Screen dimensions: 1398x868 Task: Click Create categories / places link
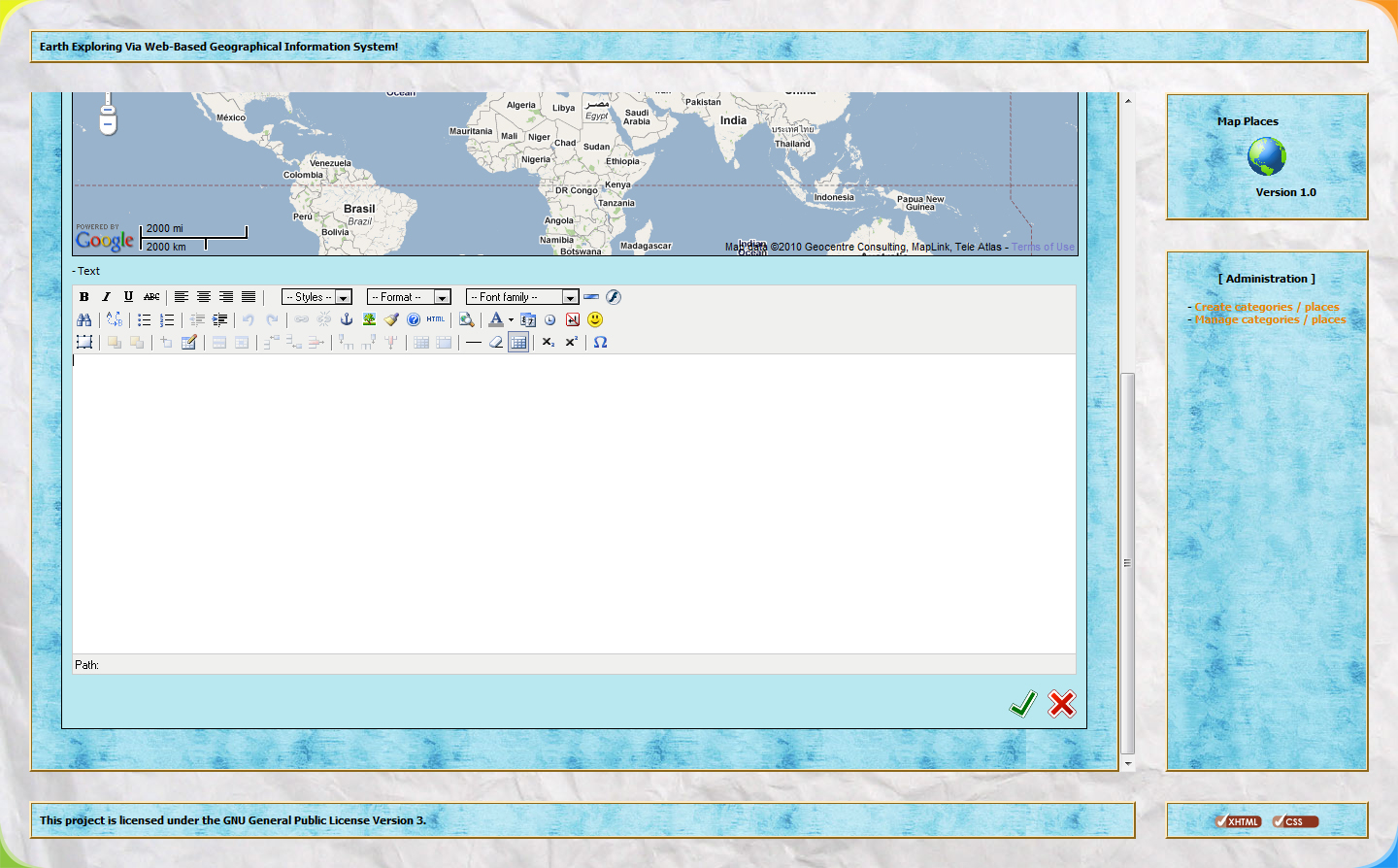pos(1266,307)
